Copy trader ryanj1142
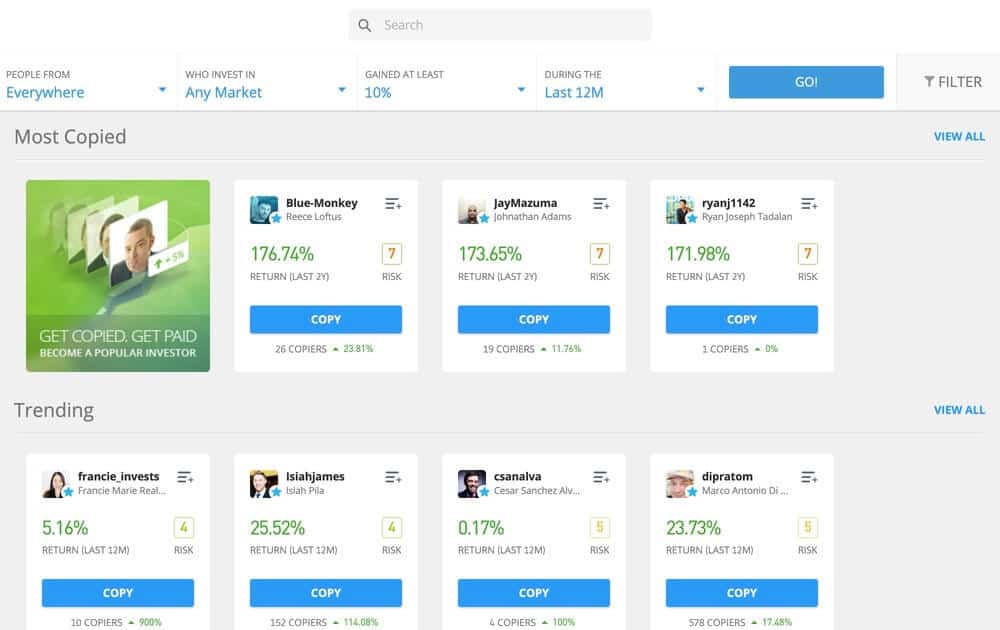This screenshot has width=1000, height=630. click(742, 319)
